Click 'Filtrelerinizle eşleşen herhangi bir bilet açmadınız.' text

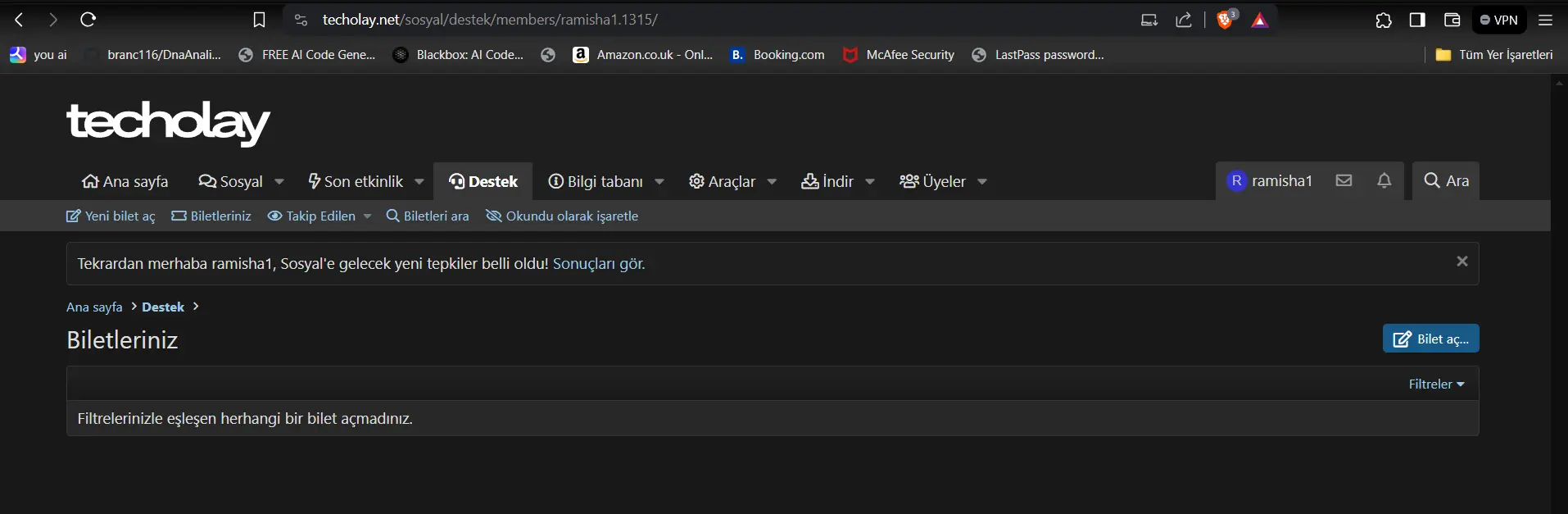pos(245,419)
